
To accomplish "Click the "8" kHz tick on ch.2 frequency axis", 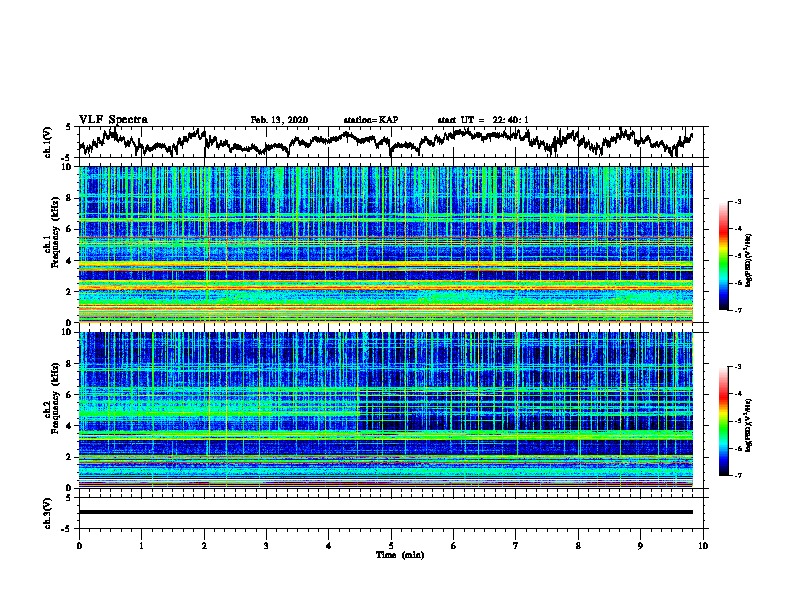I will [x=69, y=364].
